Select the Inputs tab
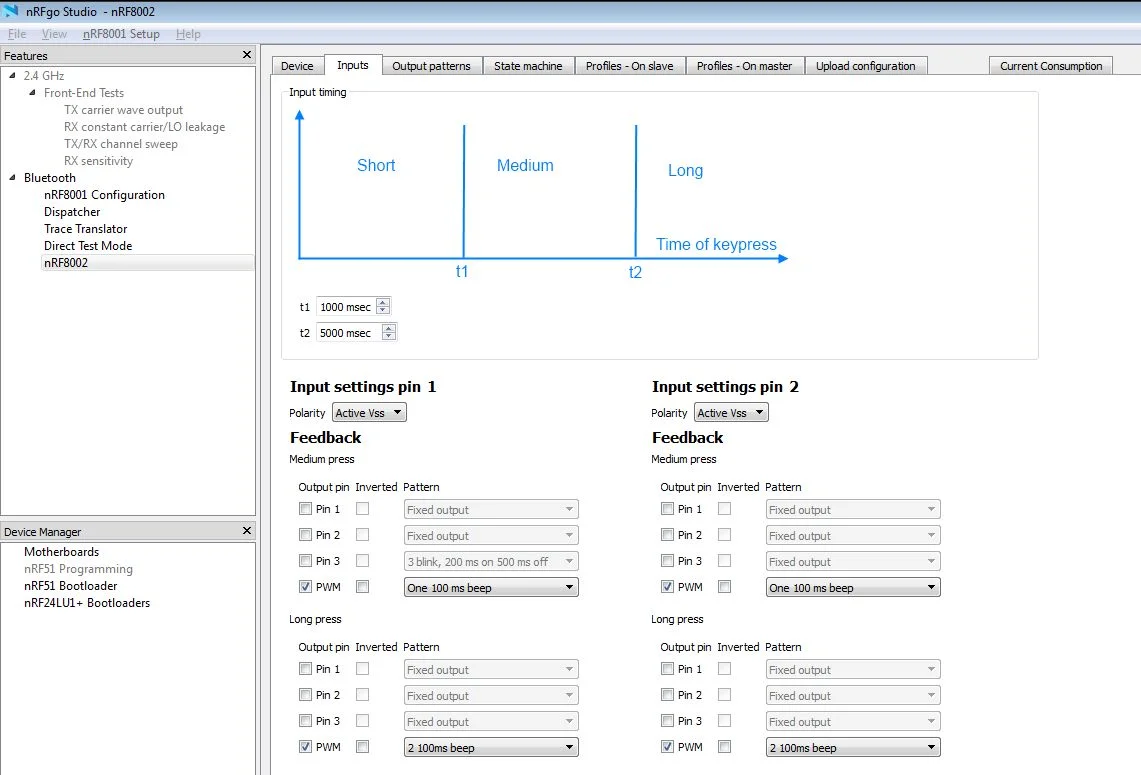The image size is (1141, 775). pos(352,65)
